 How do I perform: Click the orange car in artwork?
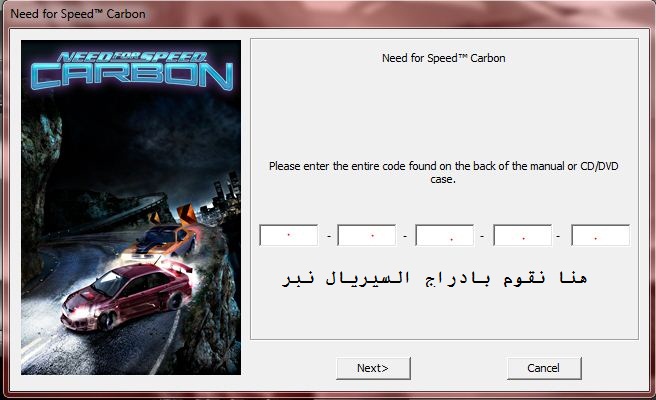click(164, 243)
